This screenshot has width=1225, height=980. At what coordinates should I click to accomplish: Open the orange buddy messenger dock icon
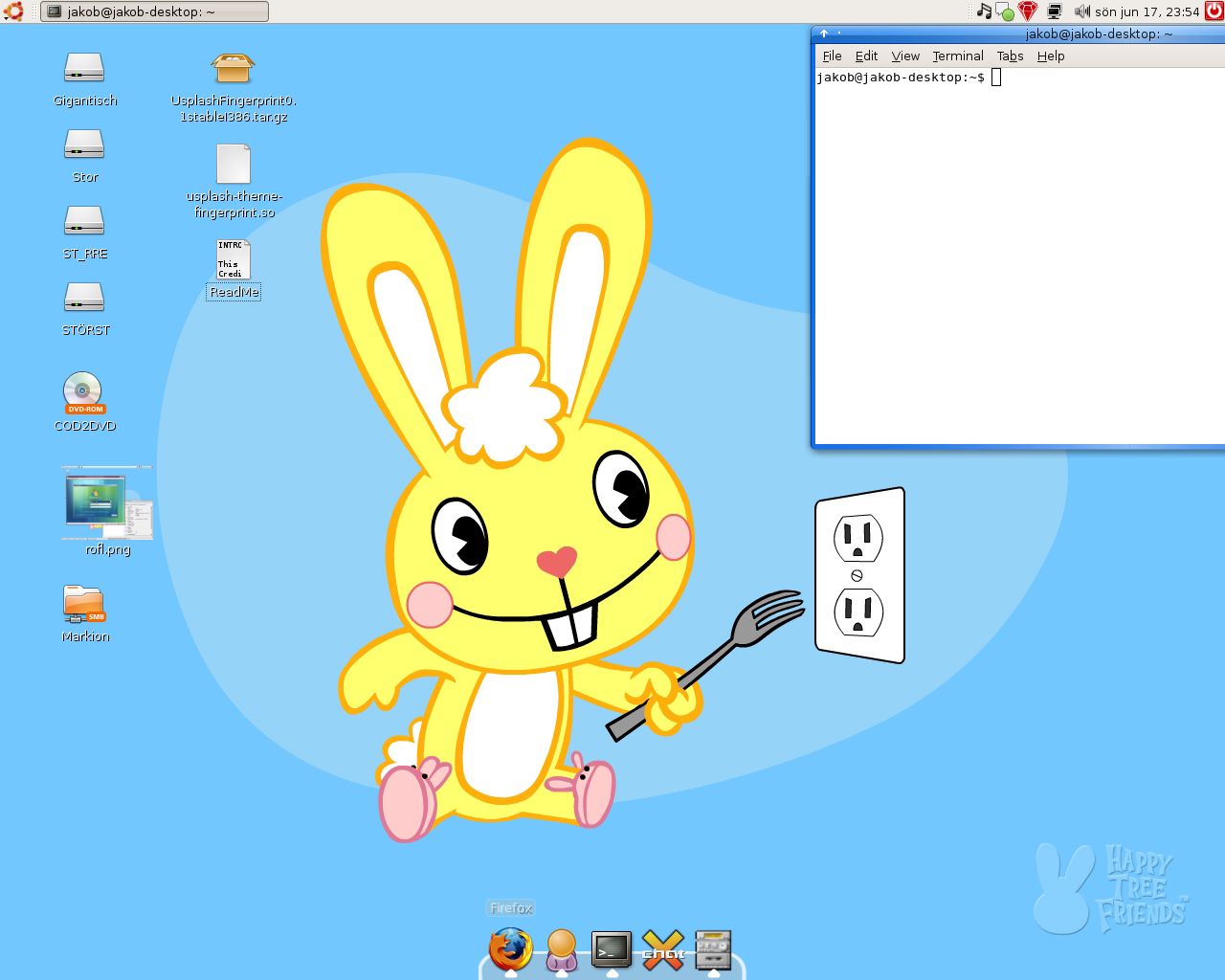pyautogui.click(x=562, y=949)
